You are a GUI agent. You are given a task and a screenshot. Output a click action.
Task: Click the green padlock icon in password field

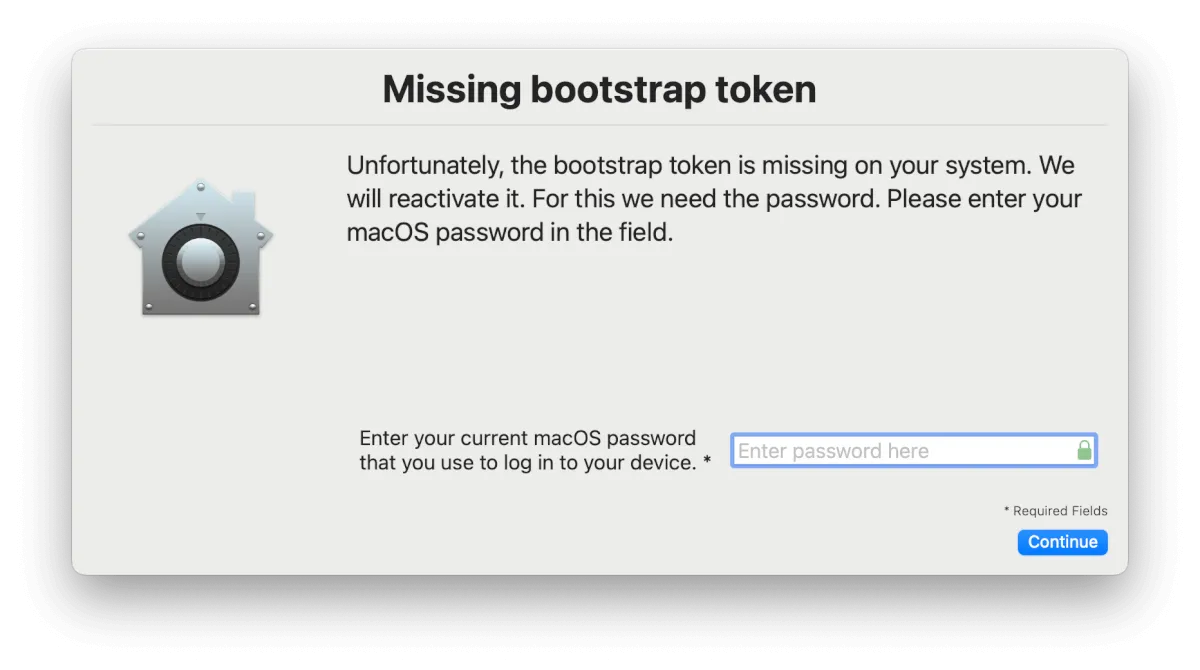click(1084, 451)
